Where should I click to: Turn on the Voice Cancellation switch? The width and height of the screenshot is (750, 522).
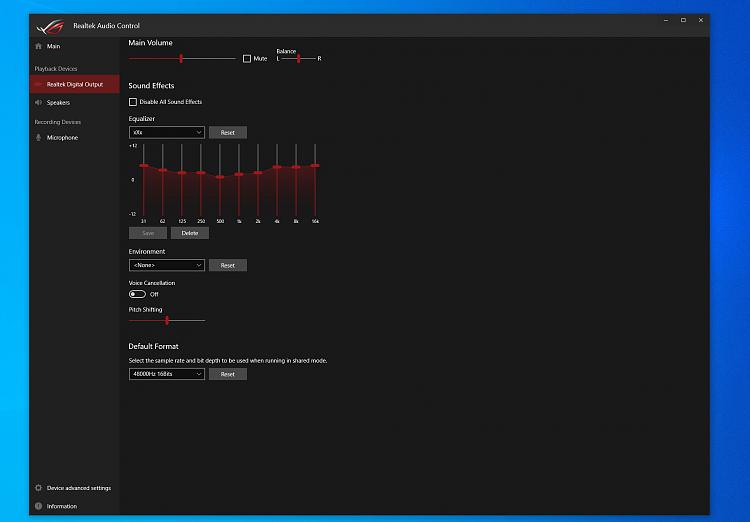tap(137, 294)
